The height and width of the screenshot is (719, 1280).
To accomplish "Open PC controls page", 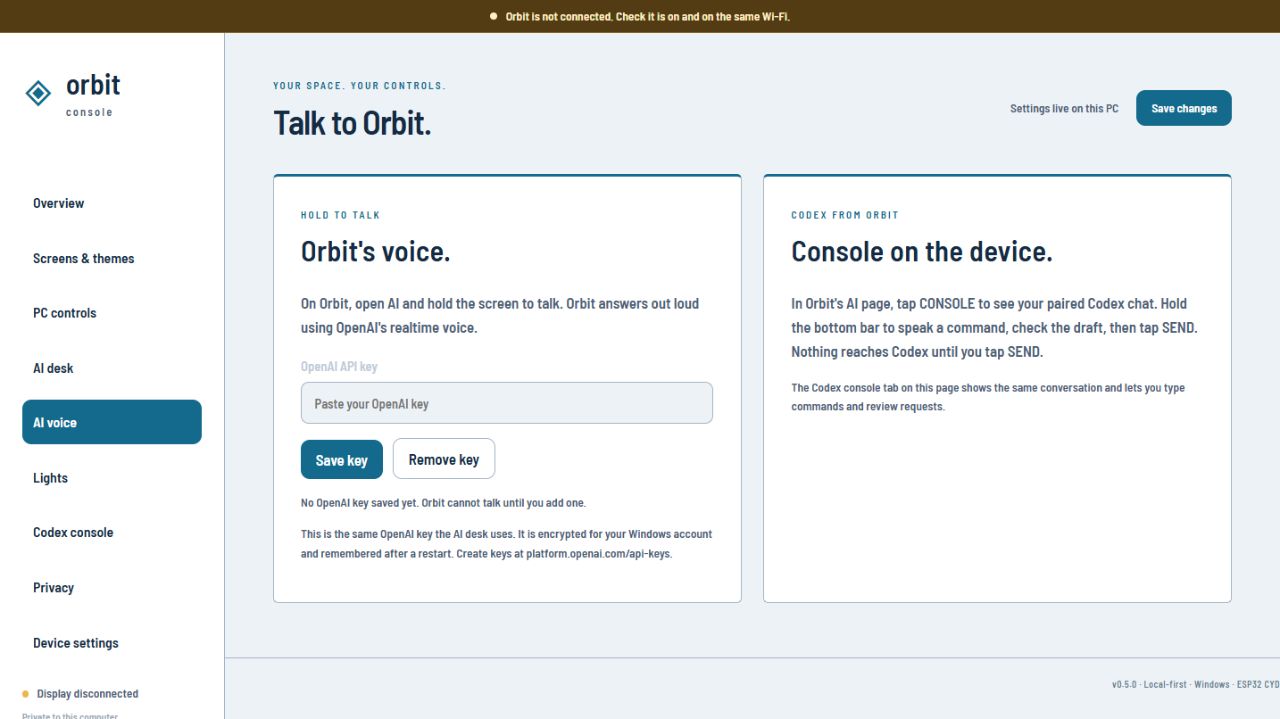I will 111,313.
